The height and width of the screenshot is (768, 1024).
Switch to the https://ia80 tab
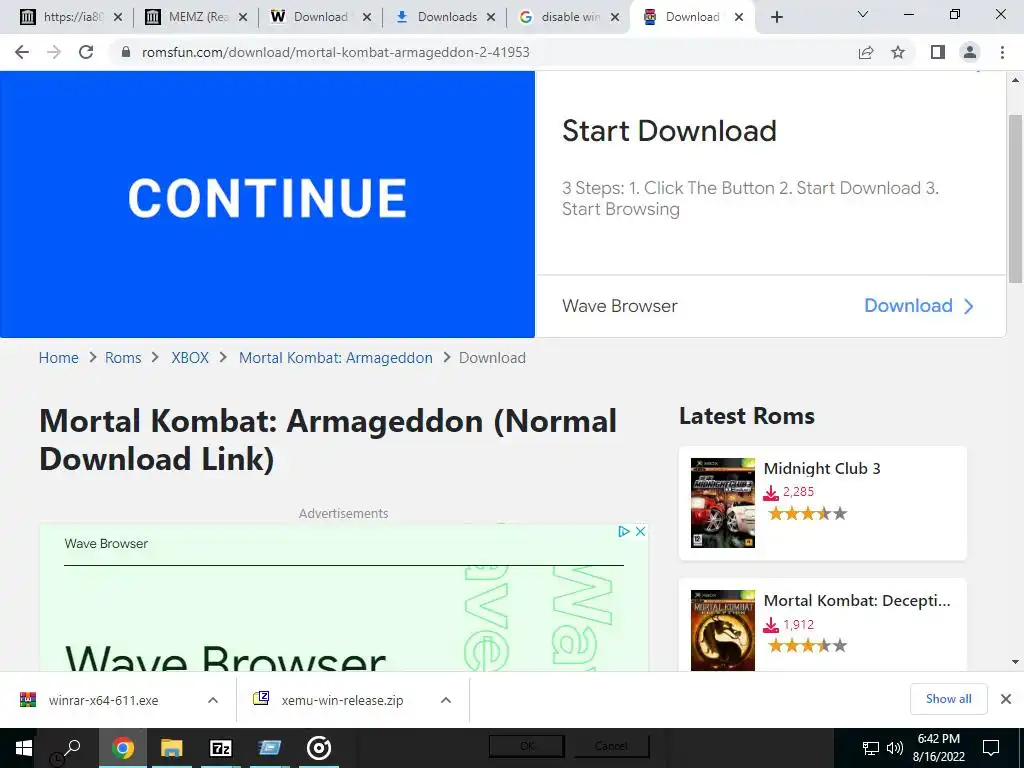[72, 17]
